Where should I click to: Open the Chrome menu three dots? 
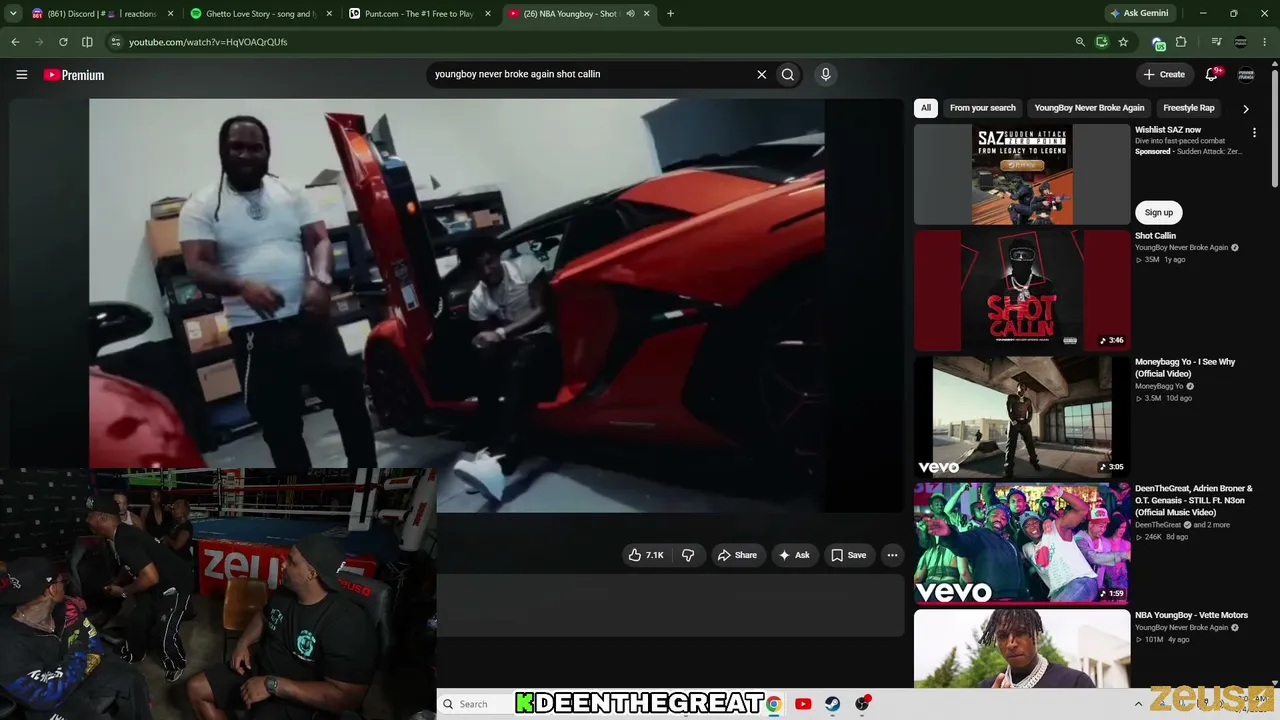pos(1266,42)
